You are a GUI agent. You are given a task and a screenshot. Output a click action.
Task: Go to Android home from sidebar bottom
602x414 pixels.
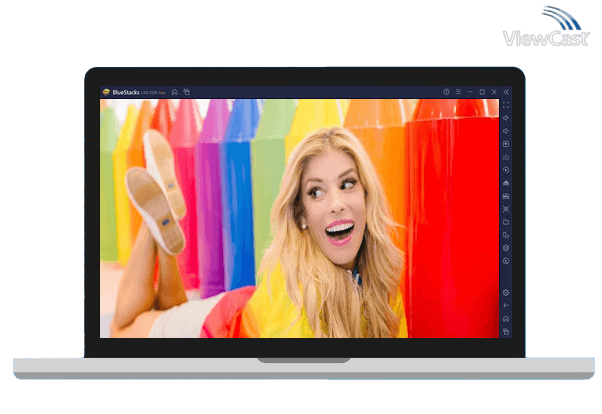click(506, 319)
